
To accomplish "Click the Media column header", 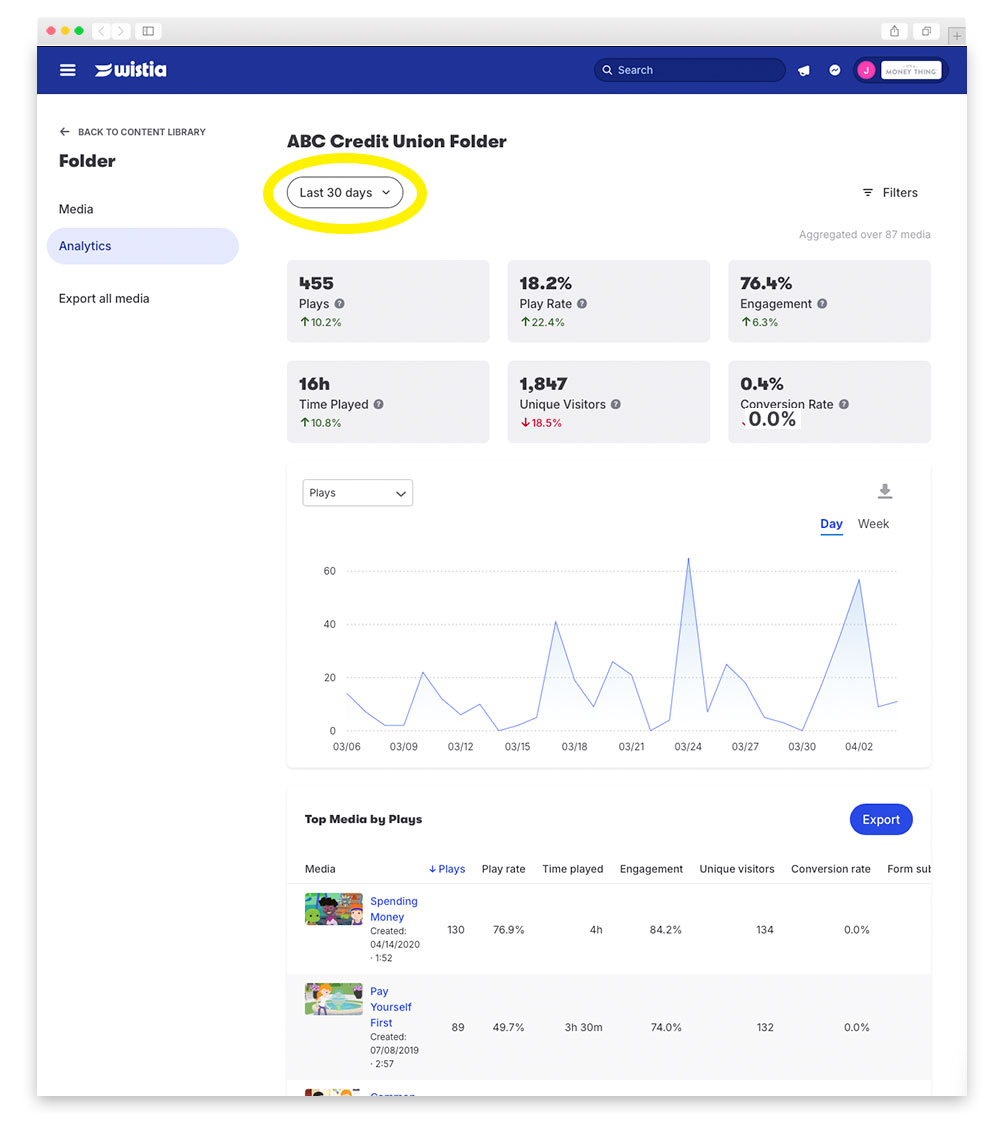I will point(320,869).
